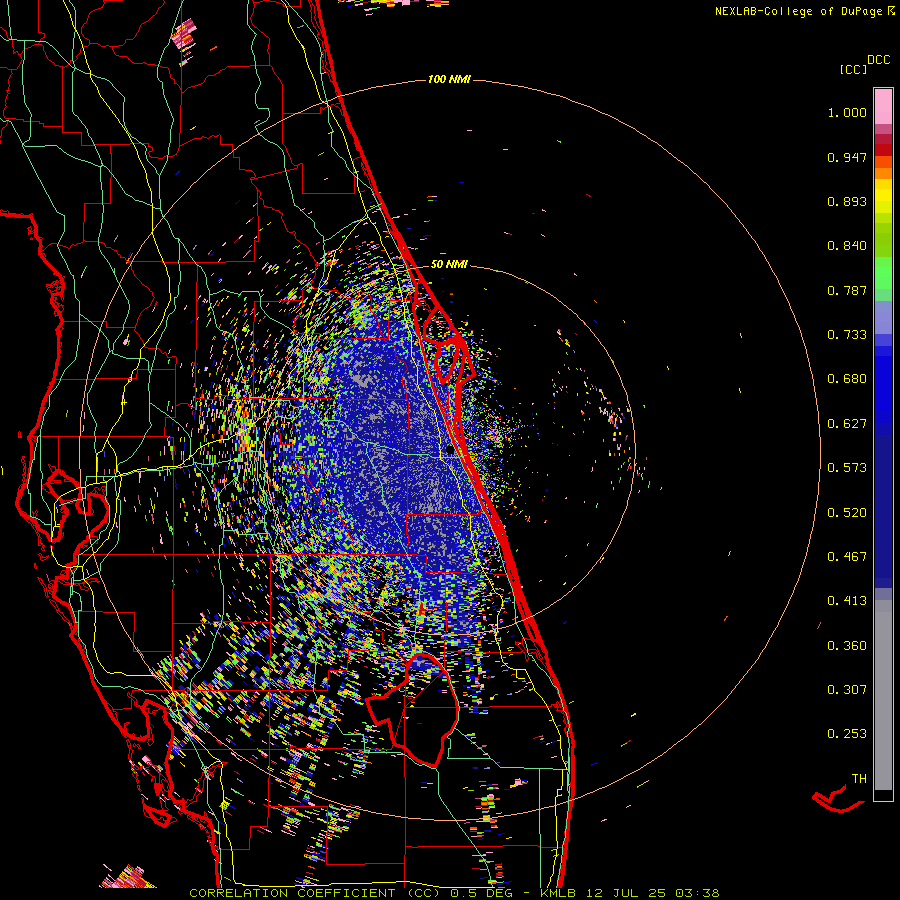
Task: Pick the gray segment of the color scale
Action: coord(883,695)
